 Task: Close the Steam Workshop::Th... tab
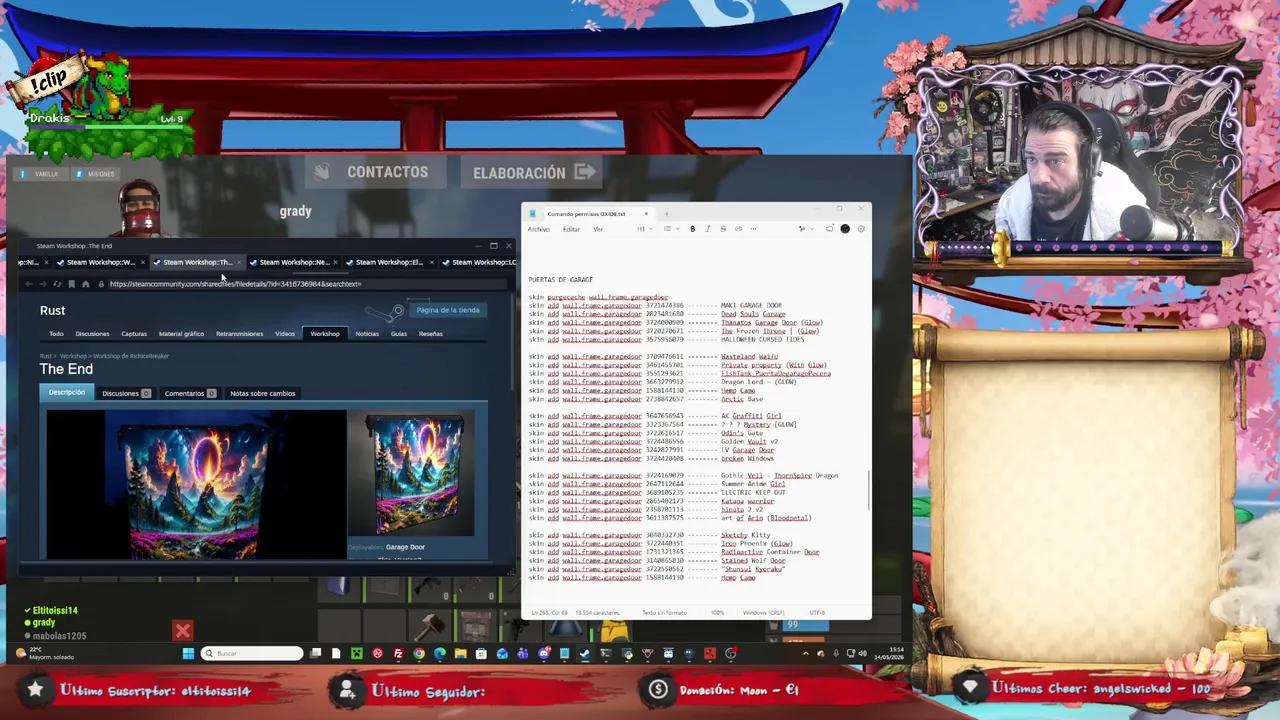coord(238,262)
